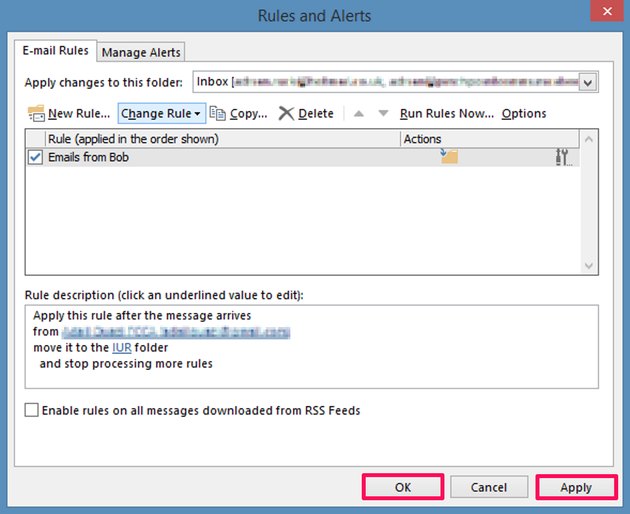Click the IUR folder link

(x=122, y=347)
